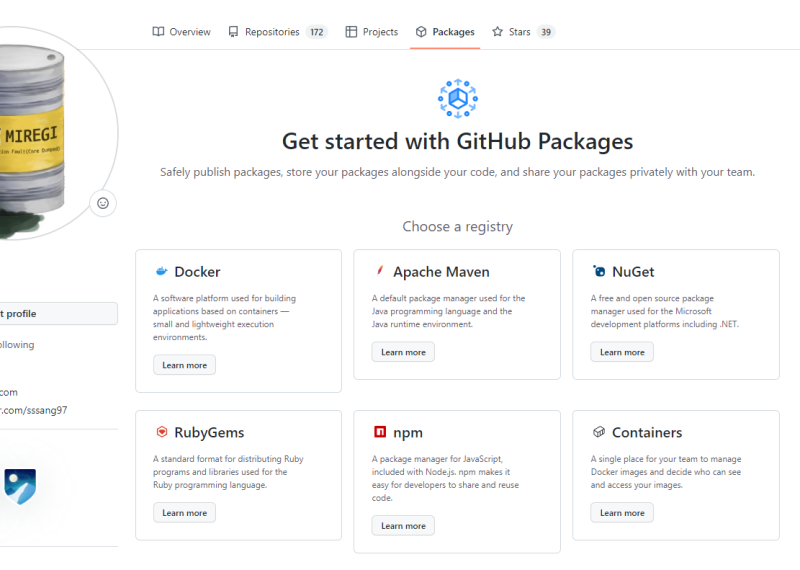Click Learn more under Apache Maven
The width and height of the screenshot is (800, 570).
pyautogui.click(x=403, y=352)
